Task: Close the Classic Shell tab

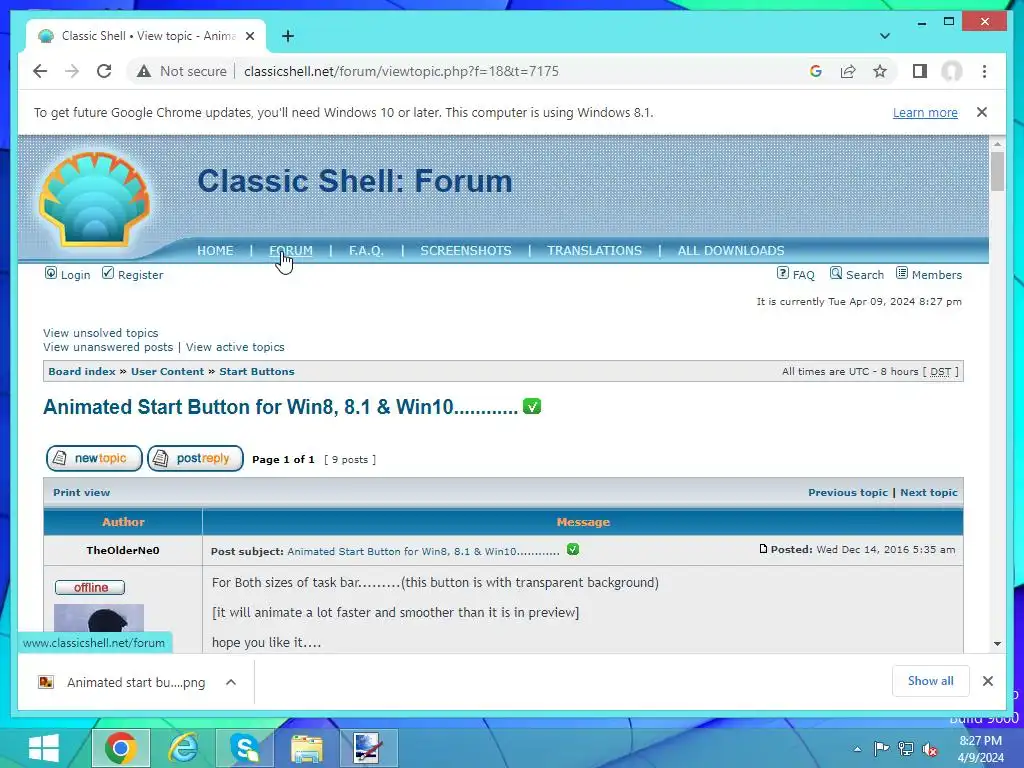Action: pyautogui.click(x=249, y=36)
